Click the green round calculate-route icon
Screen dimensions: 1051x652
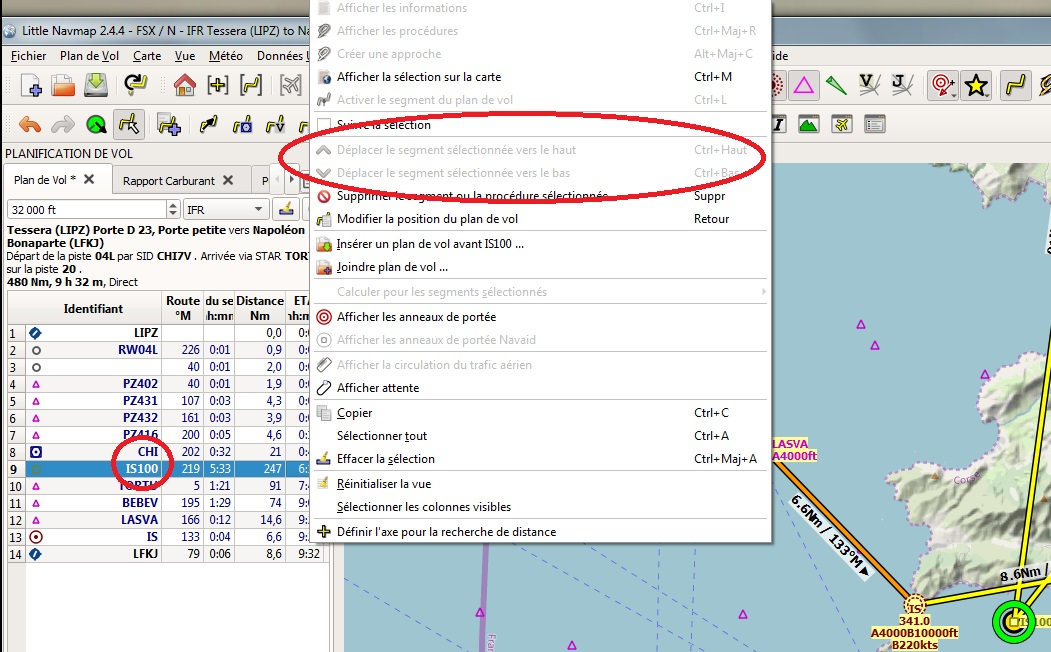(x=97, y=125)
